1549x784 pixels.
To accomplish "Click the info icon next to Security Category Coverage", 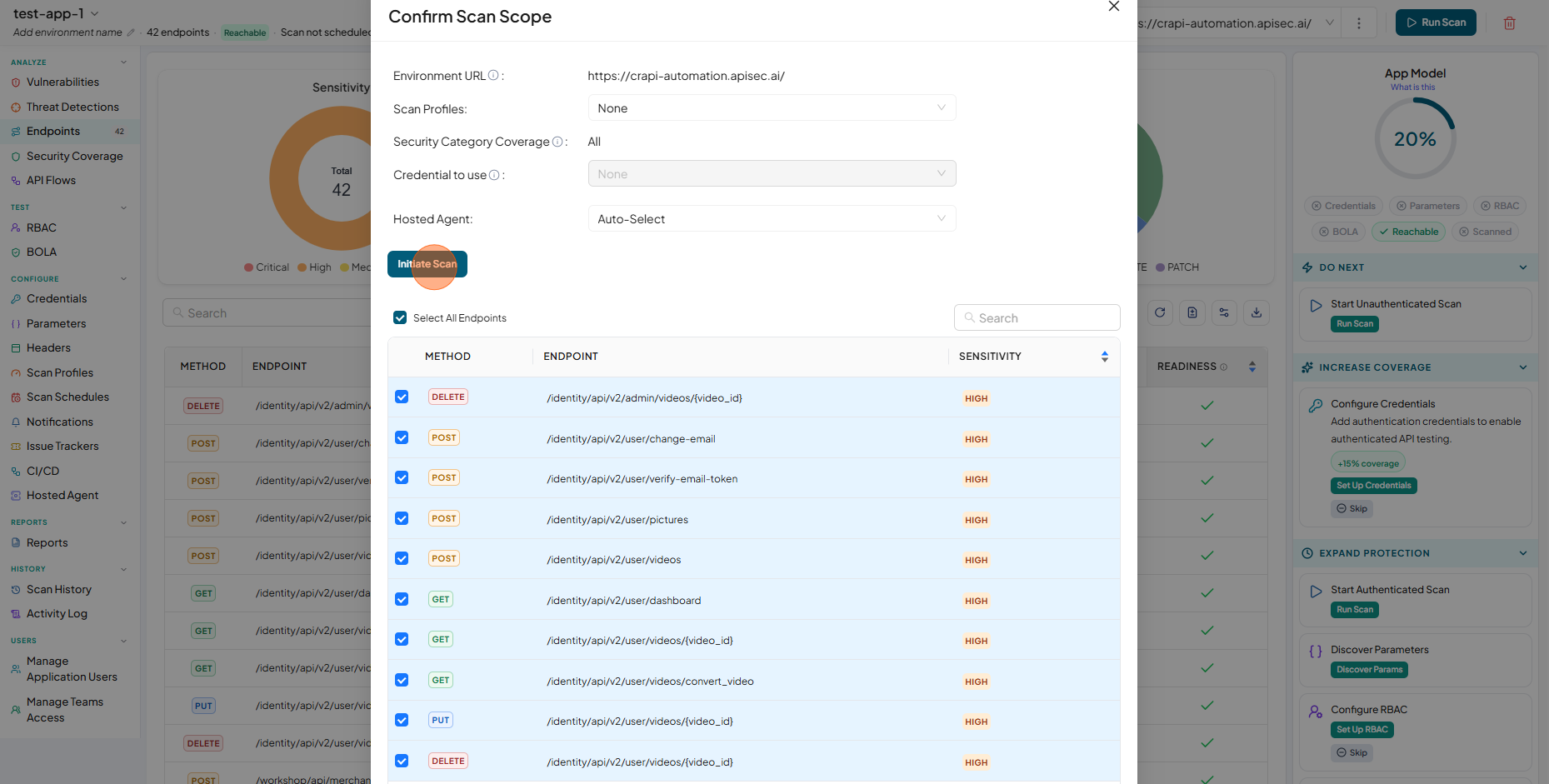I will [557, 142].
